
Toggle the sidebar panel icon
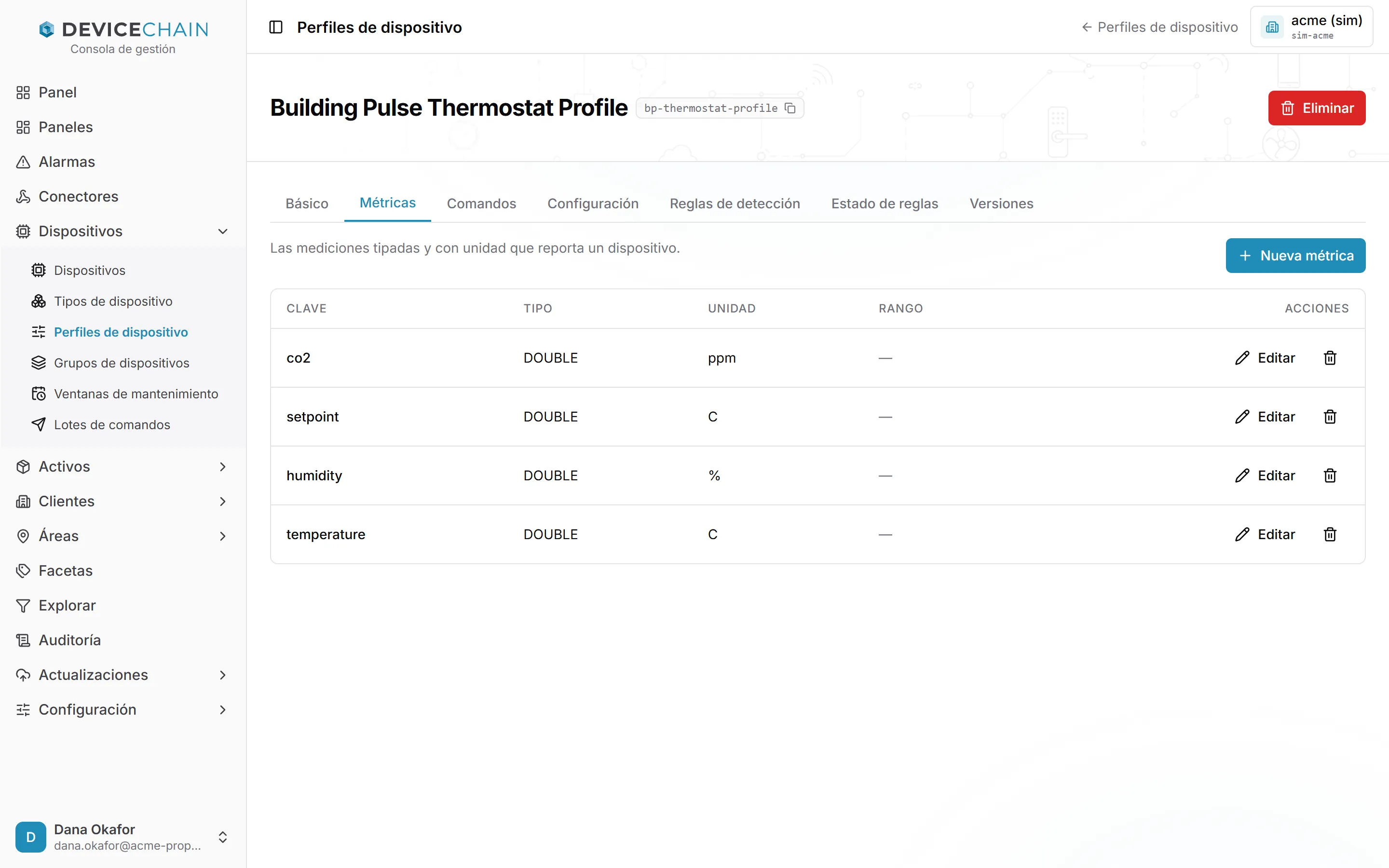point(275,27)
